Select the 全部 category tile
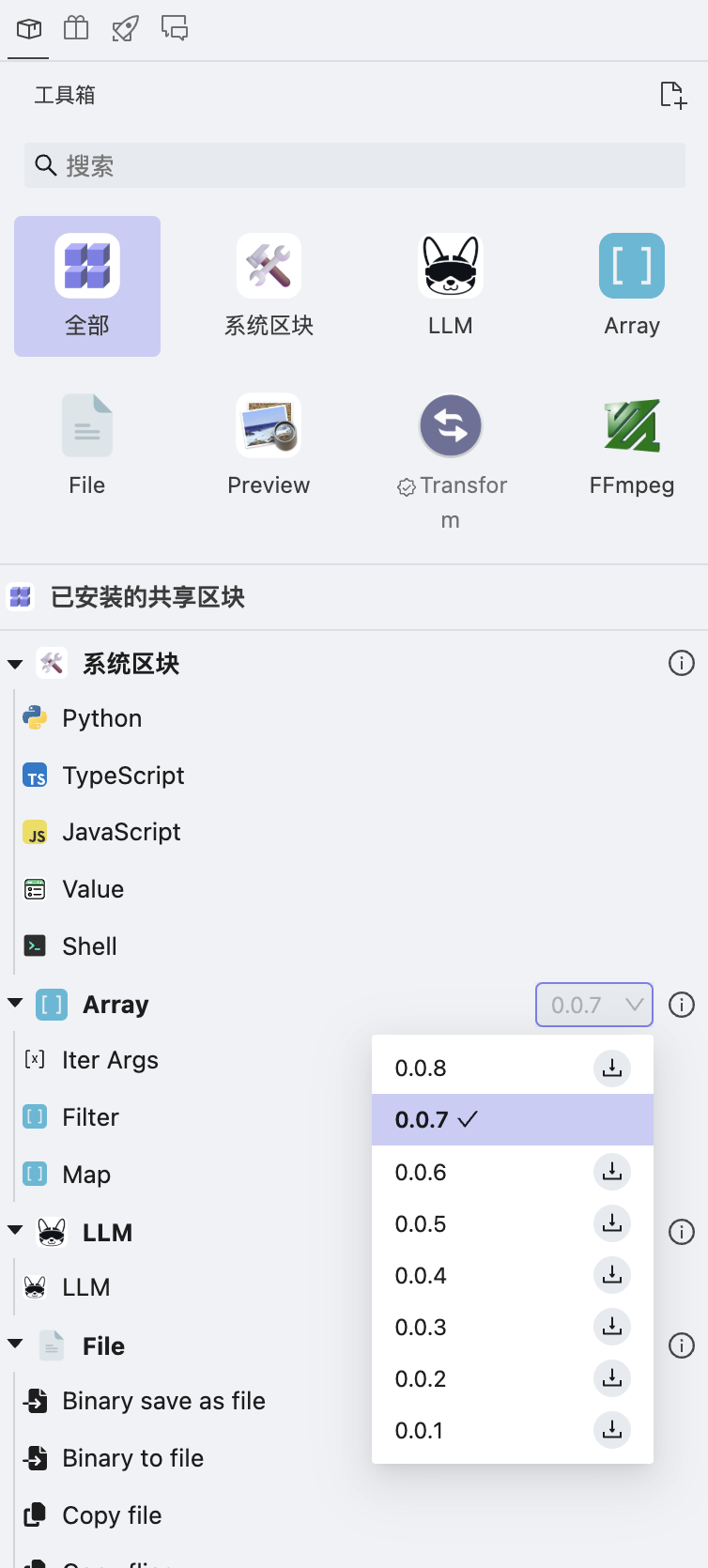708x1568 pixels. [87, 286]
